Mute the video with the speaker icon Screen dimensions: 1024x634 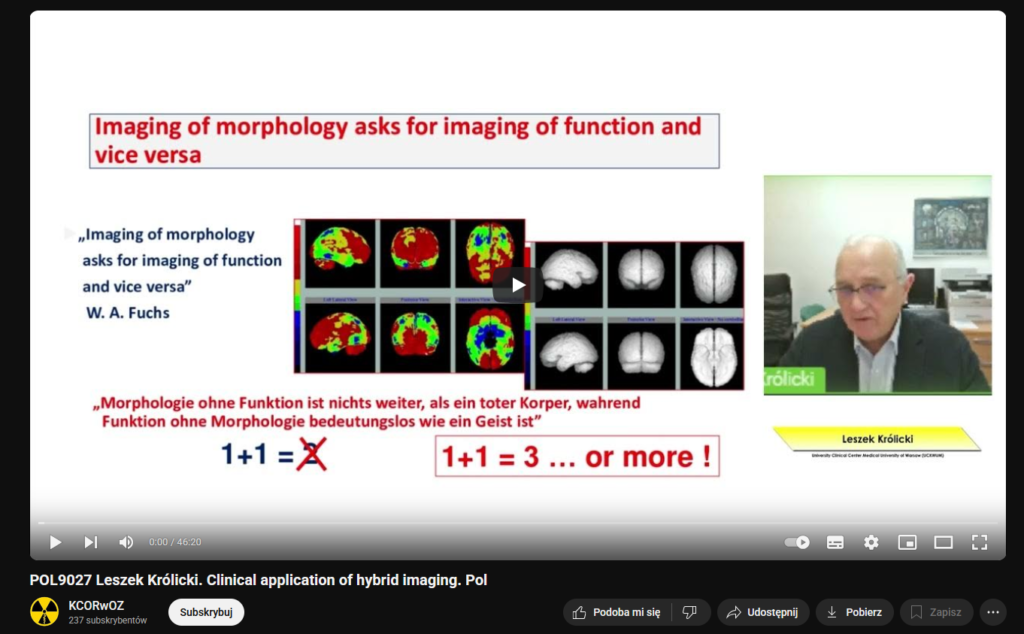[x=126, y=542]
